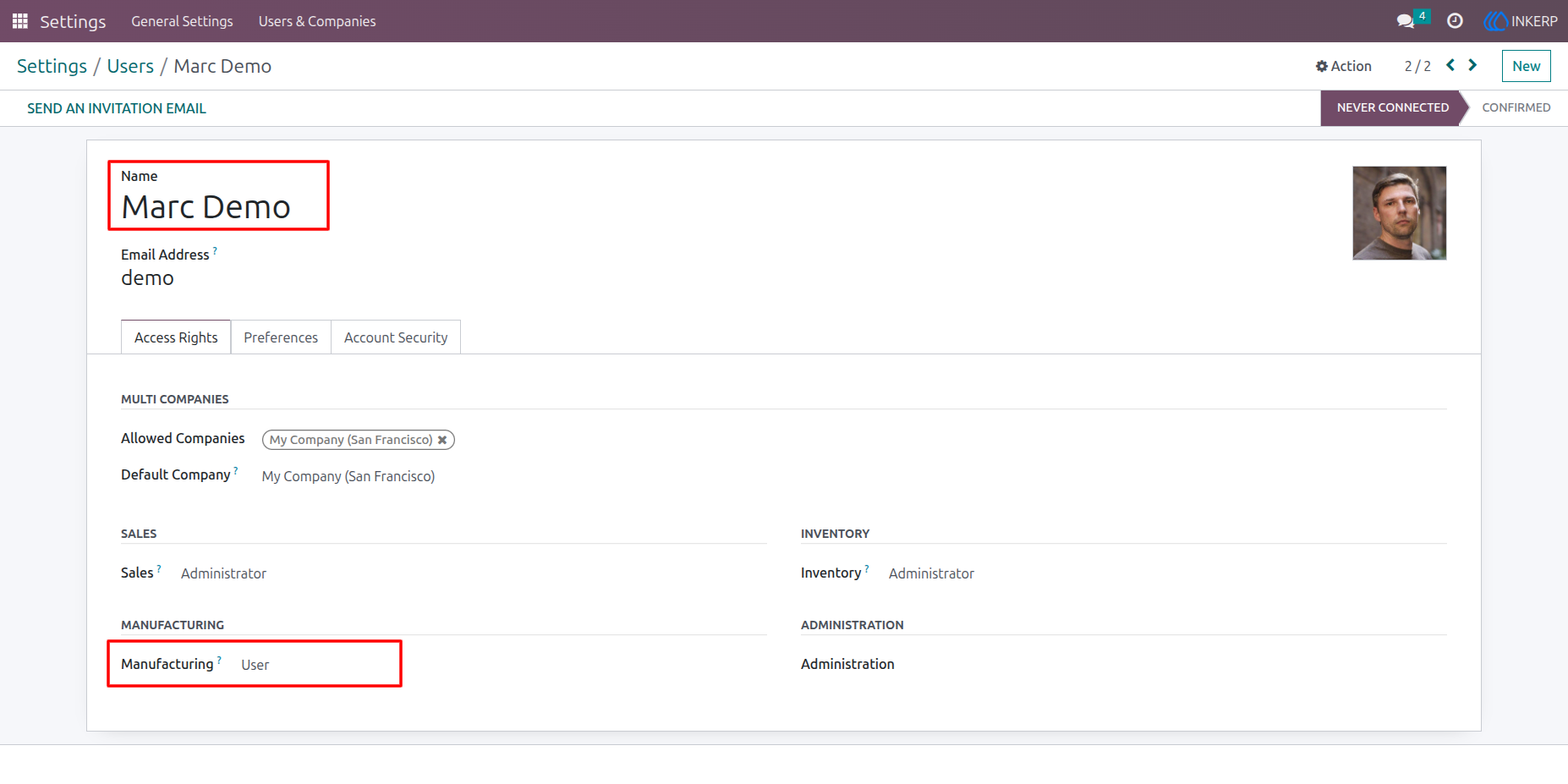Show Sales field help tooltip mark
This screenshot has width=1568, height=784.
coord(159,568)
